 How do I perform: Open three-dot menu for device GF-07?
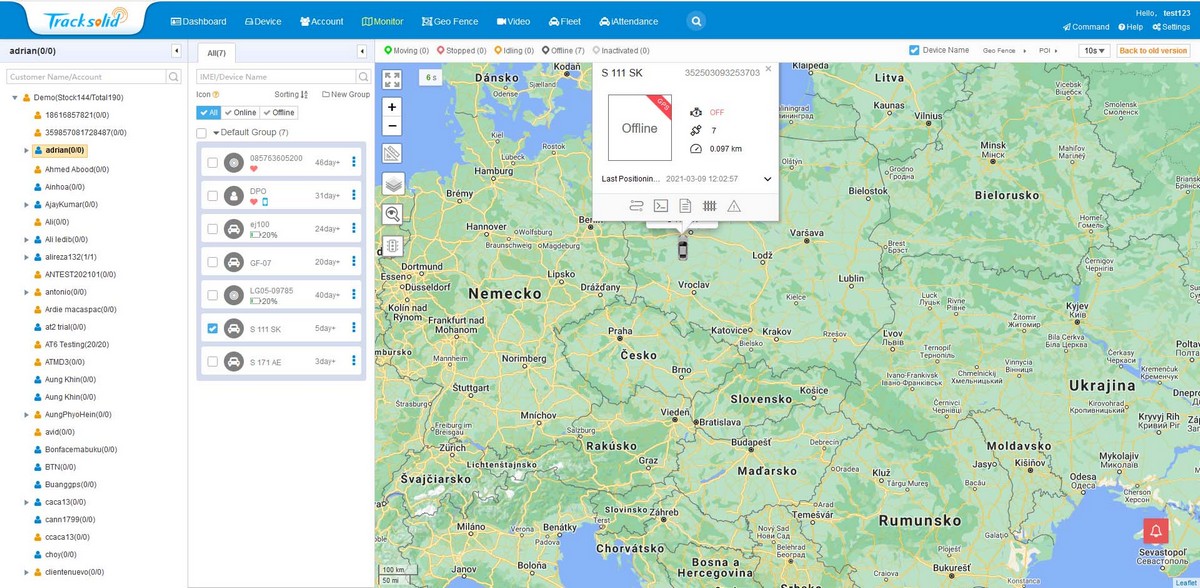(354, 262)
